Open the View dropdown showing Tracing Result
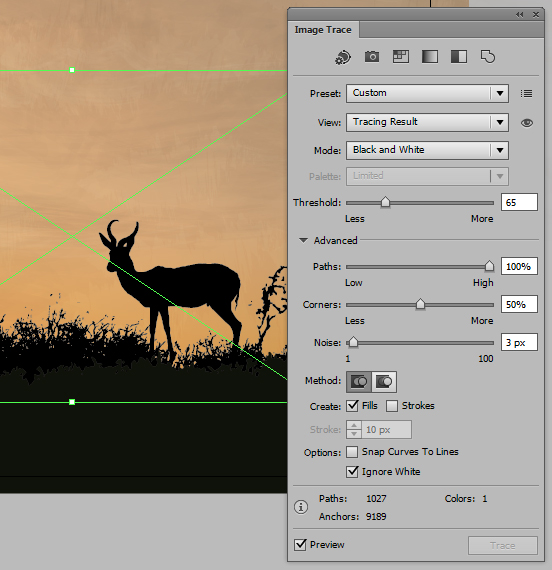 pyautogui.click(x=427, y=122)
